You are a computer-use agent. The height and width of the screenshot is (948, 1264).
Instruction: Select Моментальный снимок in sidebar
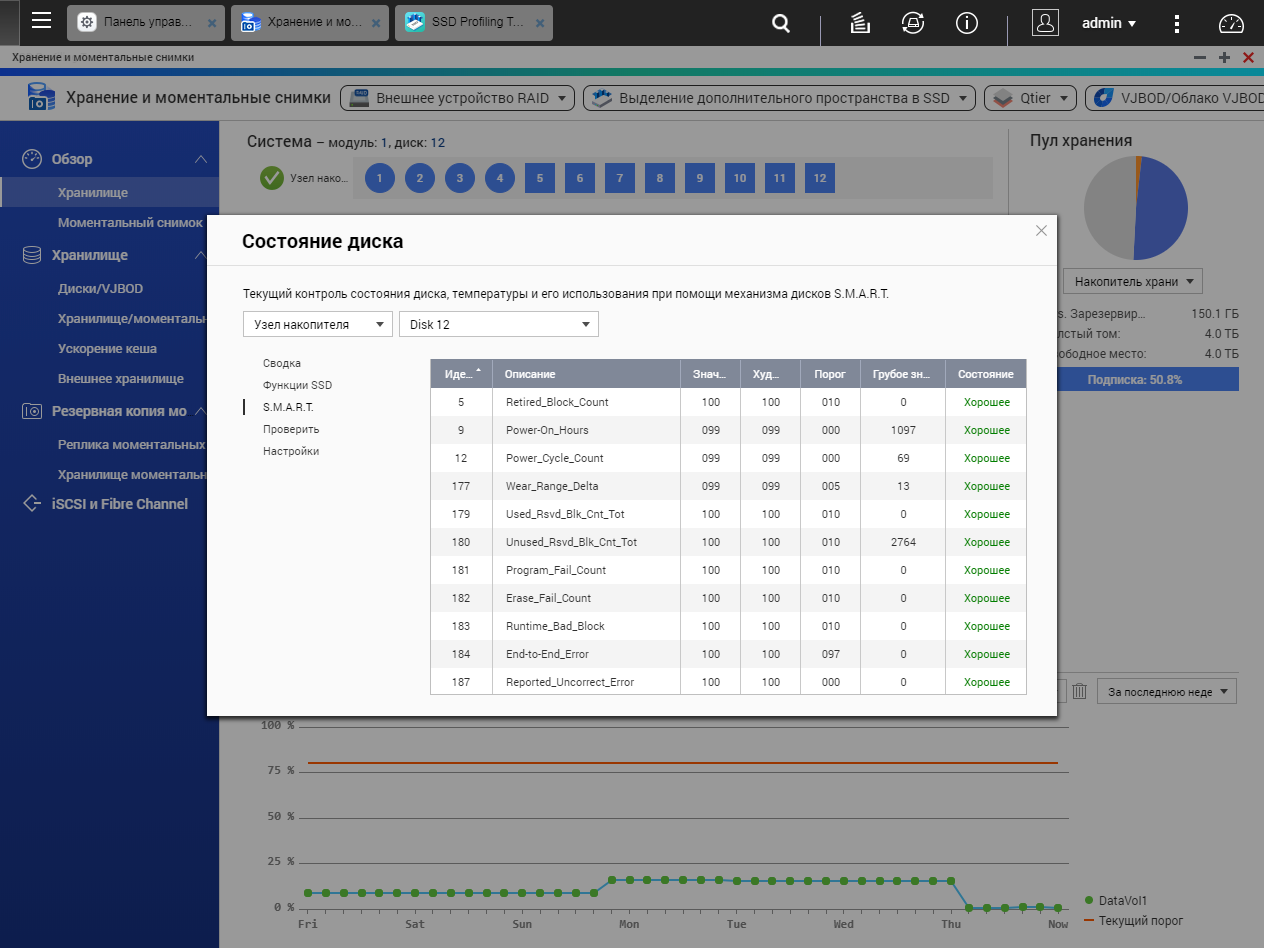click(x=130, y=222)
